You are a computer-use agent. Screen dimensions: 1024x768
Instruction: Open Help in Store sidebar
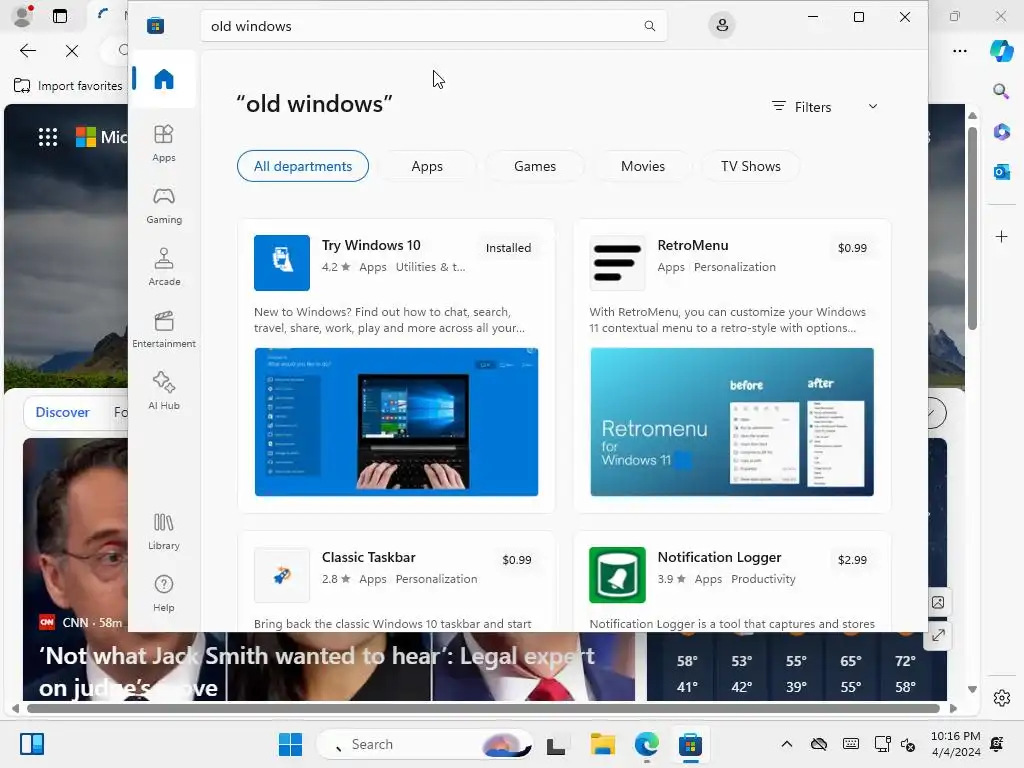tap(164, 593)
